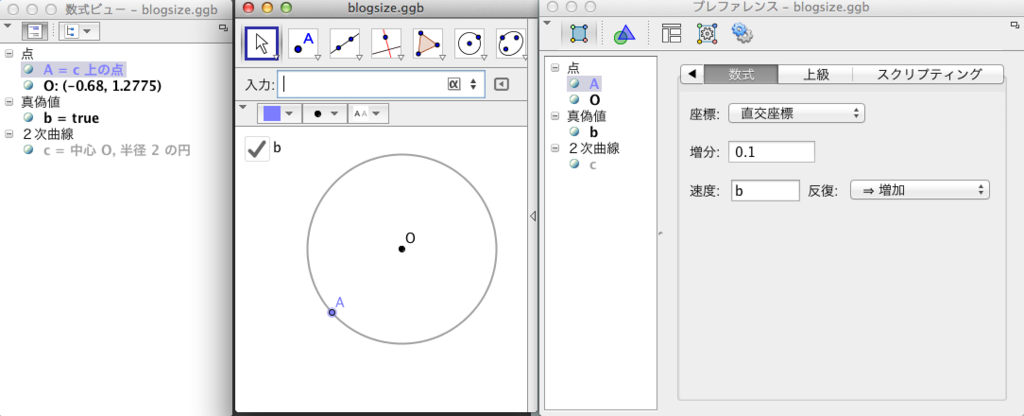
Task: Toggle the style bar triangle in Preferences window
Action: tap(547, 24)
